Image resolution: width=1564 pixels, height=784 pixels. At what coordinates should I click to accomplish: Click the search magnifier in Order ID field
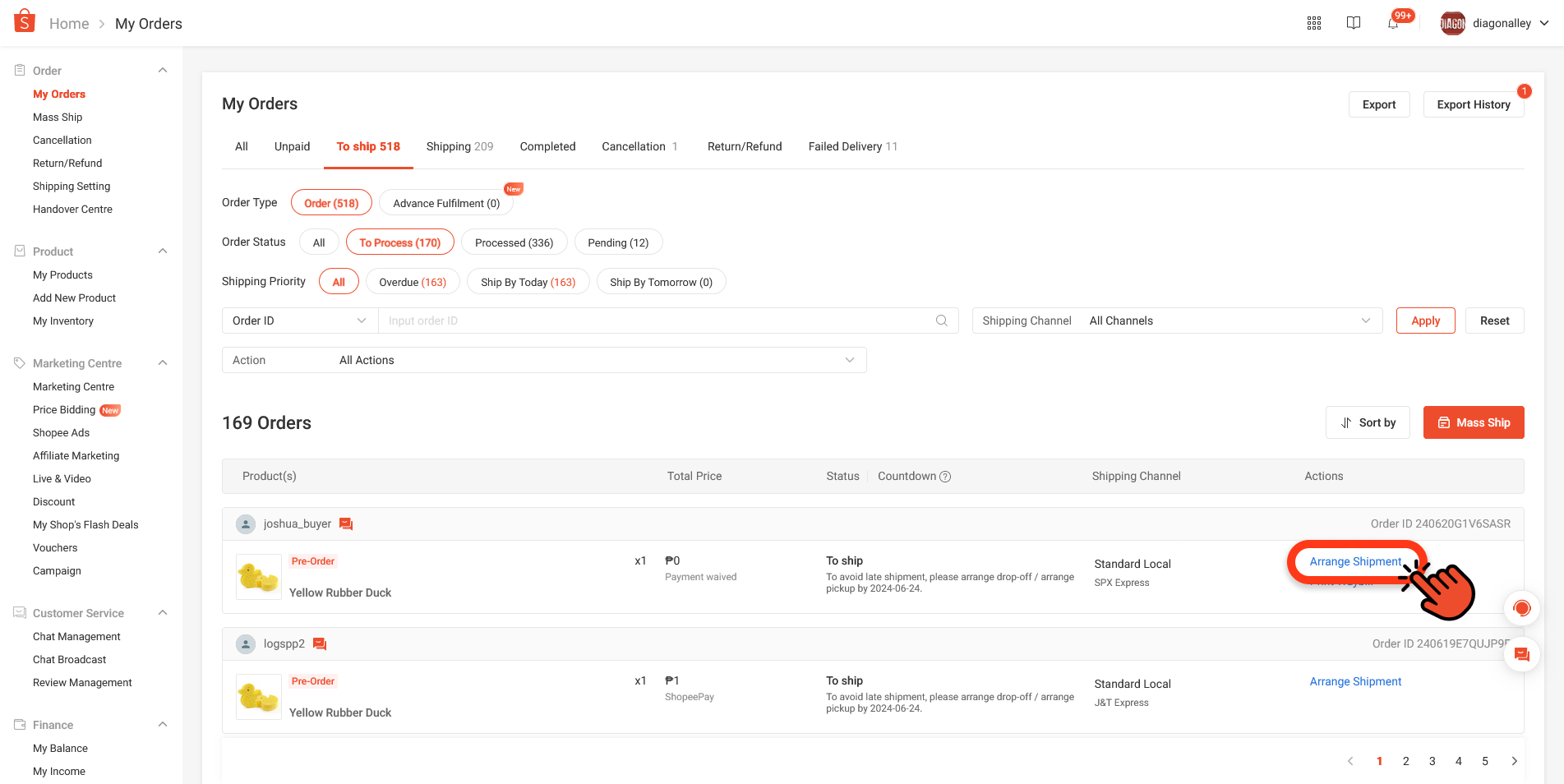click(941, 321)
